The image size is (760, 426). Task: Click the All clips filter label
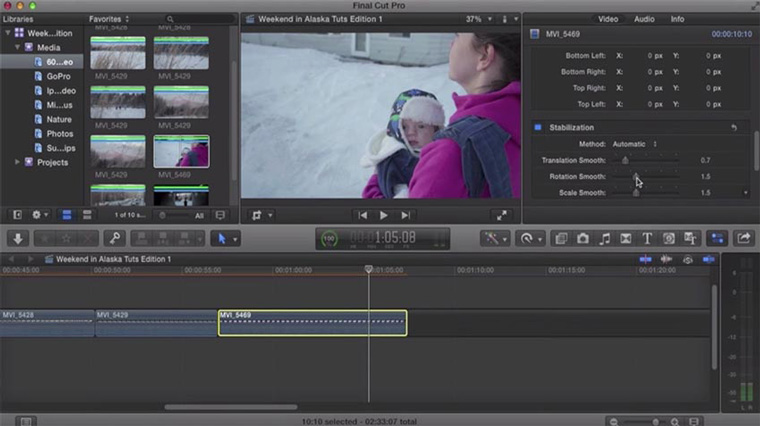coord(199,216)
